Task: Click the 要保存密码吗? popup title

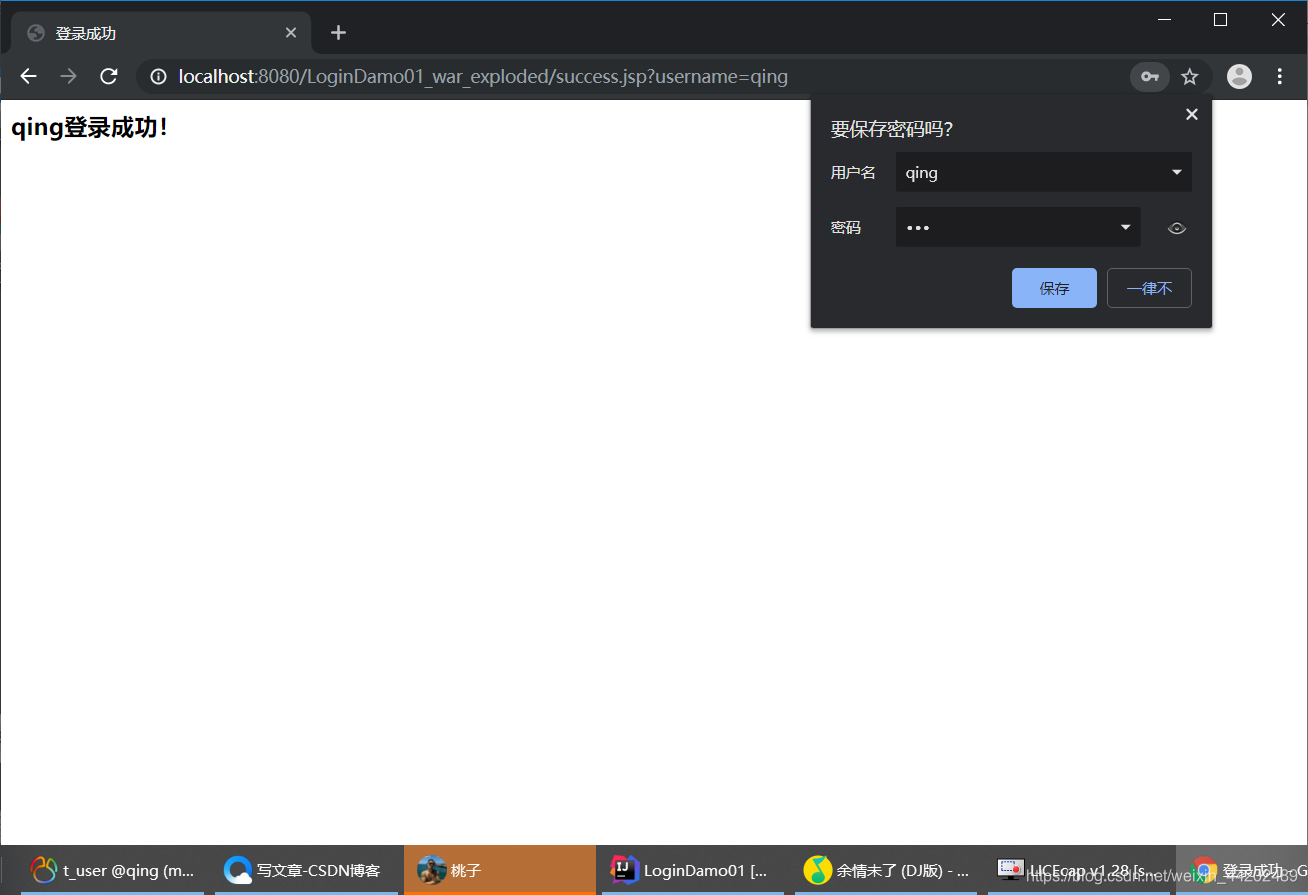Action: point(891,129)
